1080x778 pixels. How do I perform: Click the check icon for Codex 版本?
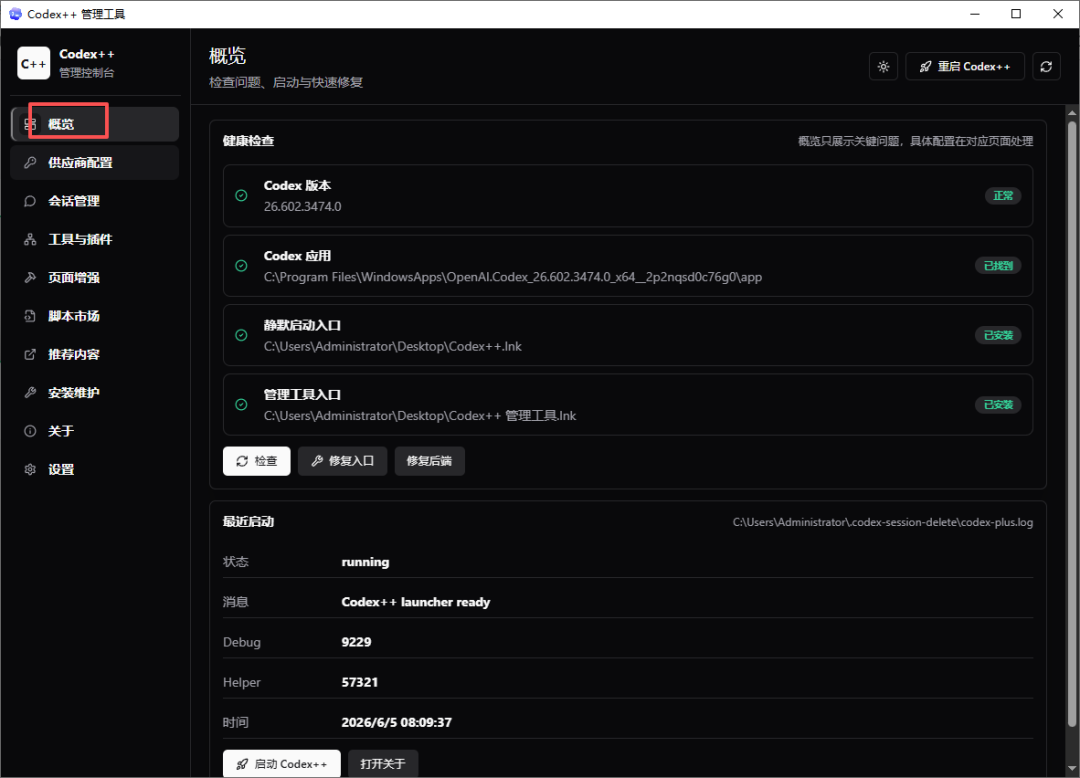pos(241,196)
